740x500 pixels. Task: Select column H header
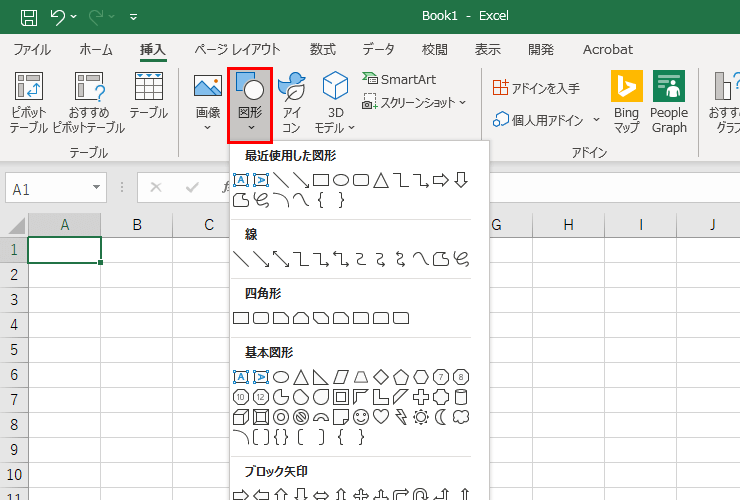click(x=569, y=225)
